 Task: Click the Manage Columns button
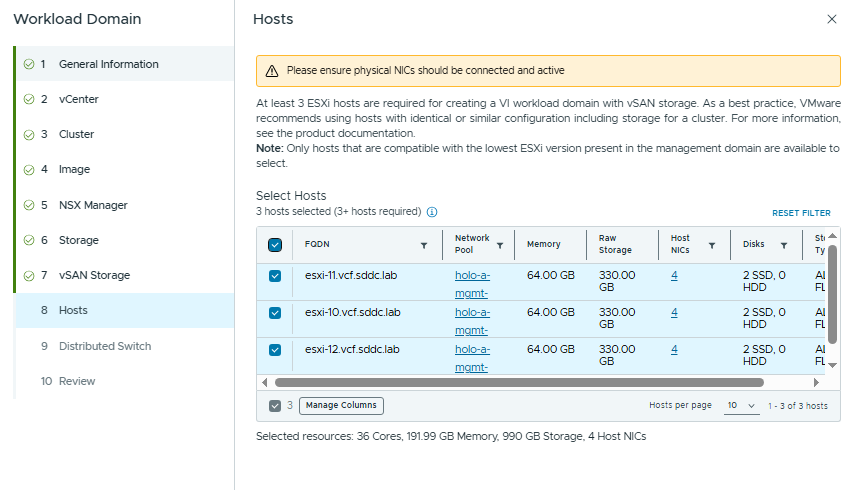click(341, 406)
